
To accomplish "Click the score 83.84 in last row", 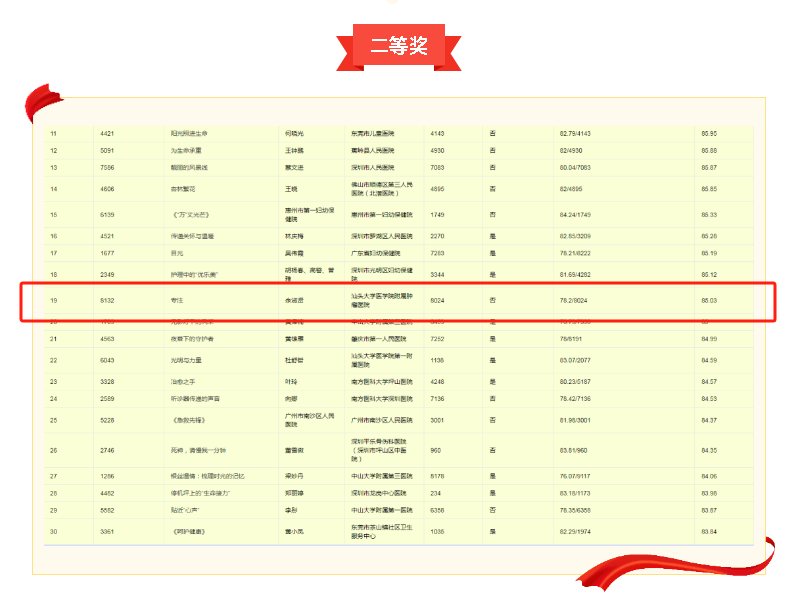I will tap(709, 531).
